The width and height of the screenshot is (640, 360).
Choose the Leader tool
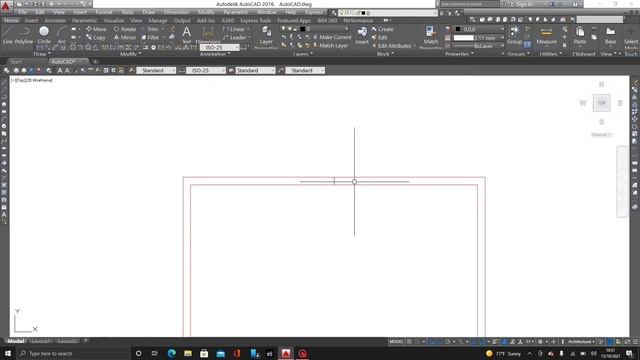click(235, 38)
